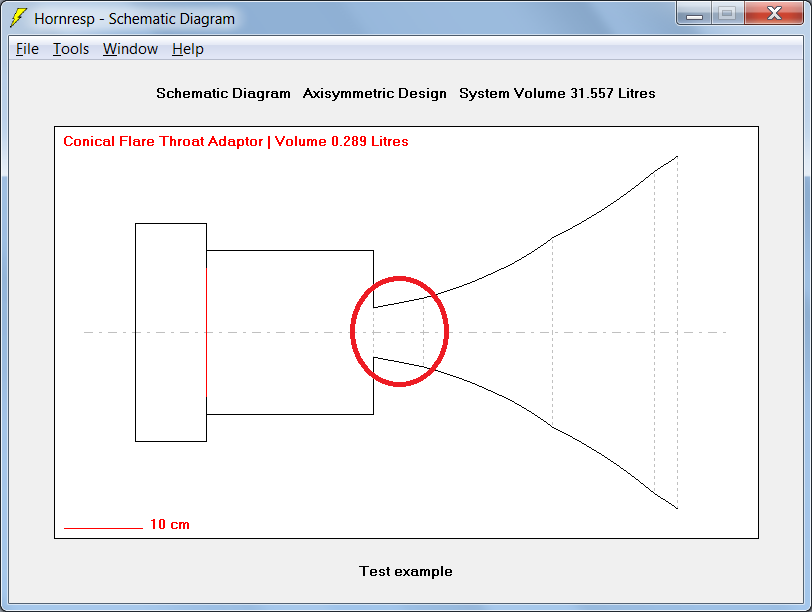Screen dimensions: 812x612
Task: Open the Tools menu
Action: tap(71, 49)
